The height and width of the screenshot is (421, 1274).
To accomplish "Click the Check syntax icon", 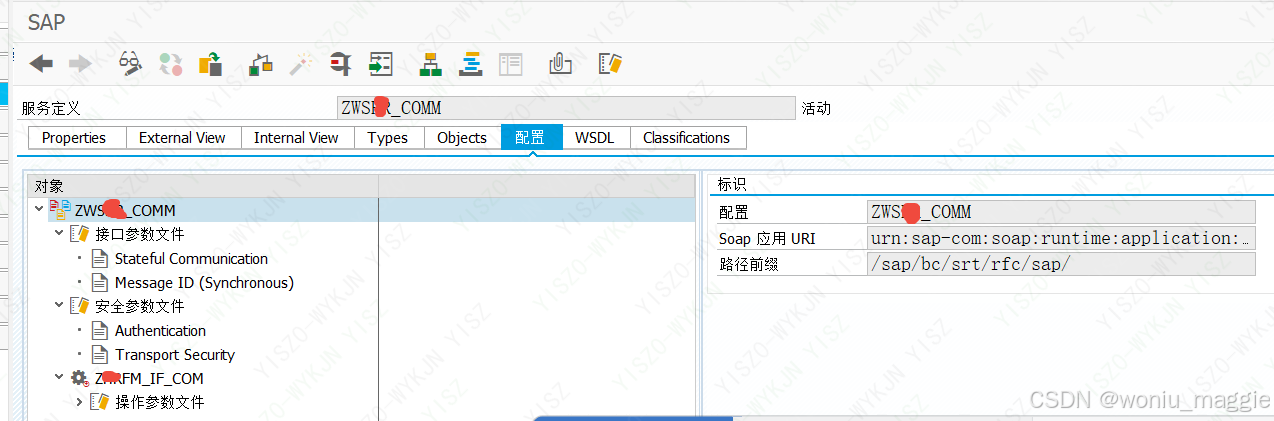I will [261, 65].
